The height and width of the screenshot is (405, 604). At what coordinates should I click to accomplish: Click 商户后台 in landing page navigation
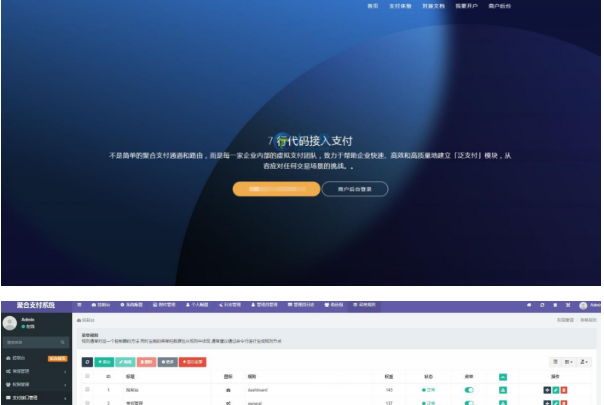[x=500, y=6]
